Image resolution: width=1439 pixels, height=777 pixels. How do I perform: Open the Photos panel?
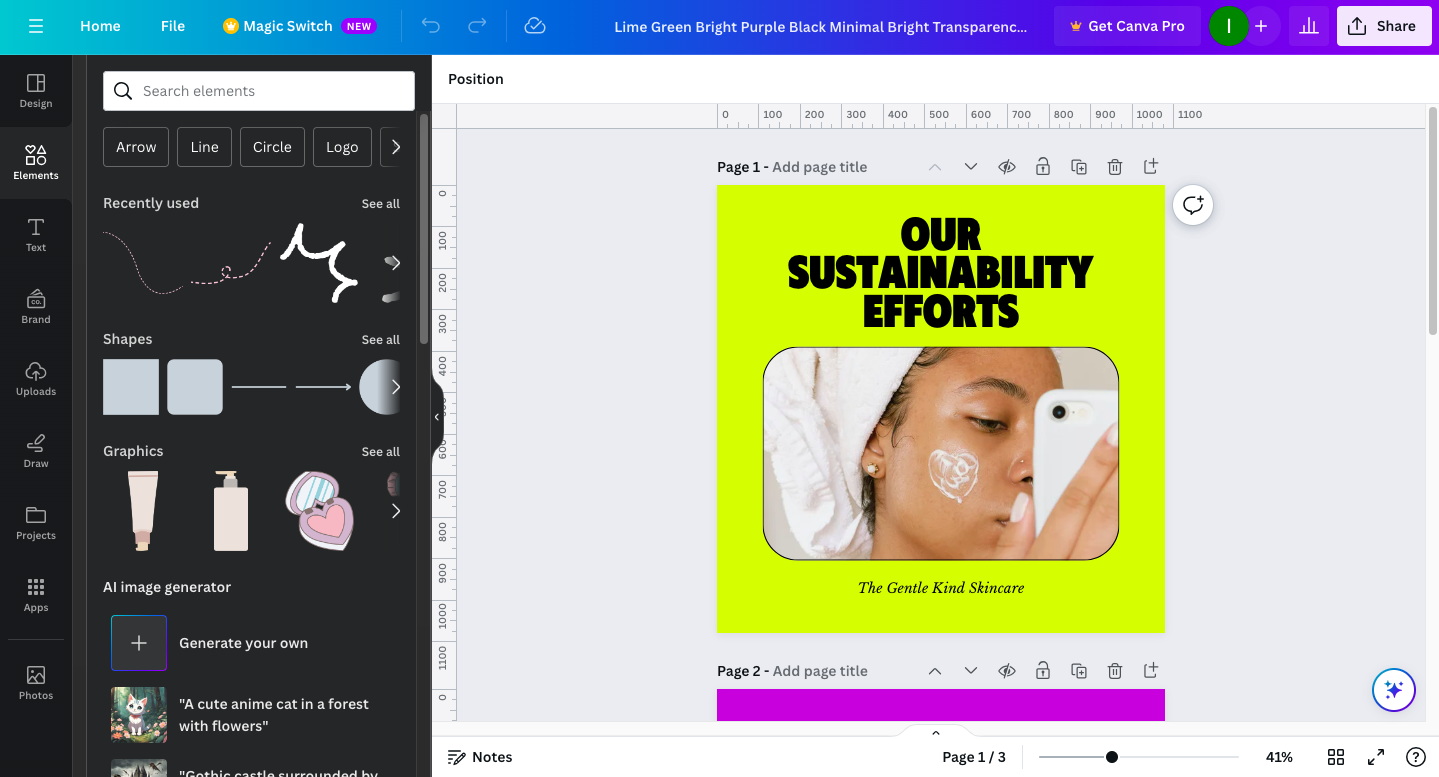(x=36, y=683)
